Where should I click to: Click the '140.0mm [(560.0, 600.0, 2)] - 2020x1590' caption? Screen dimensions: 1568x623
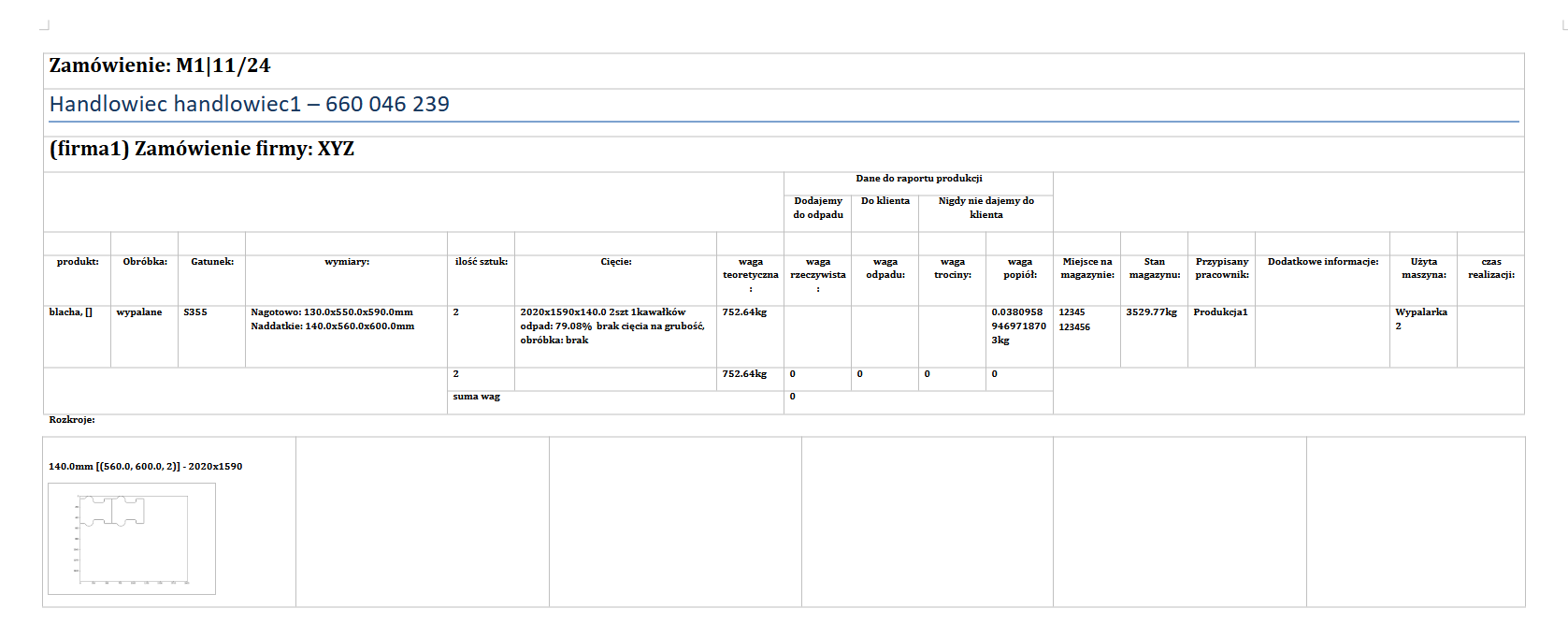point(146,467)
